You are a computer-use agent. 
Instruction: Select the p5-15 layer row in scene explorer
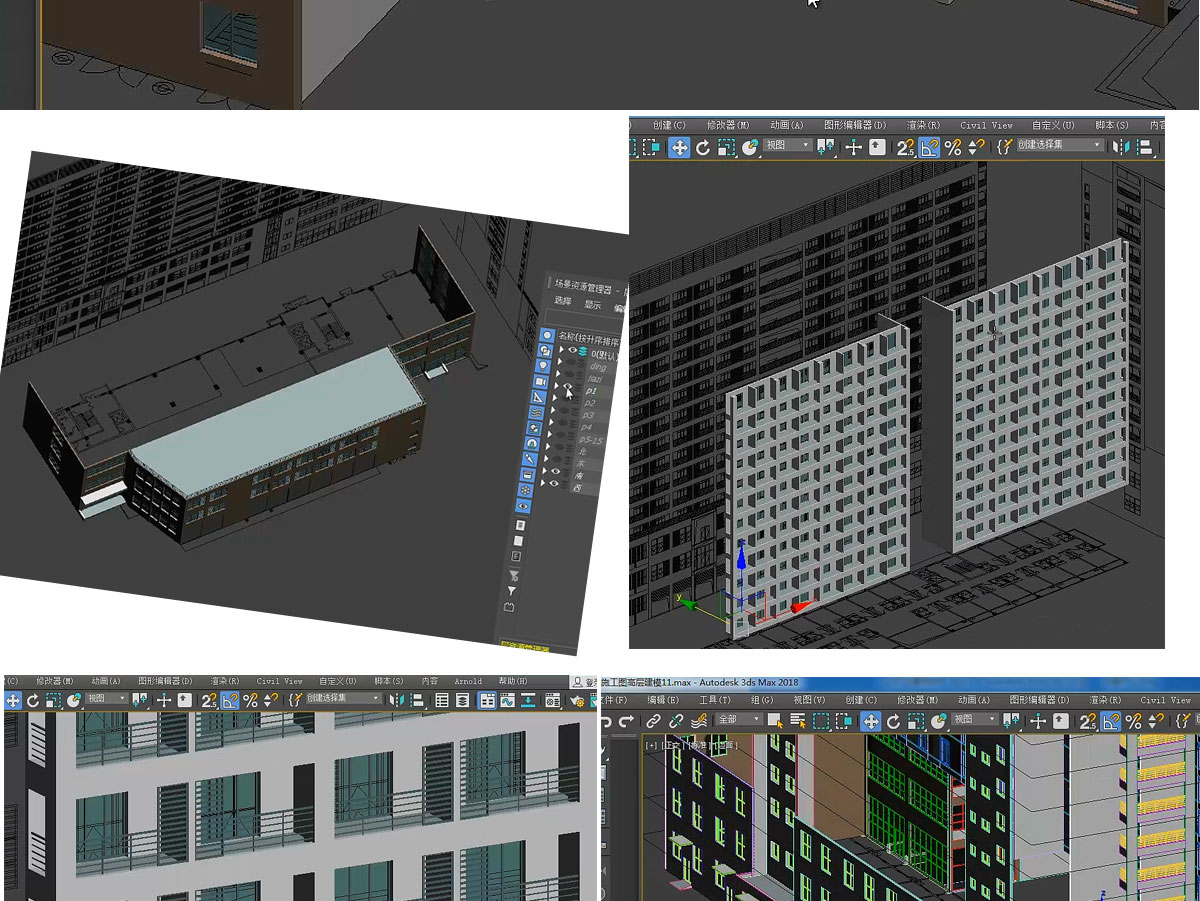[x=590, y=440]
